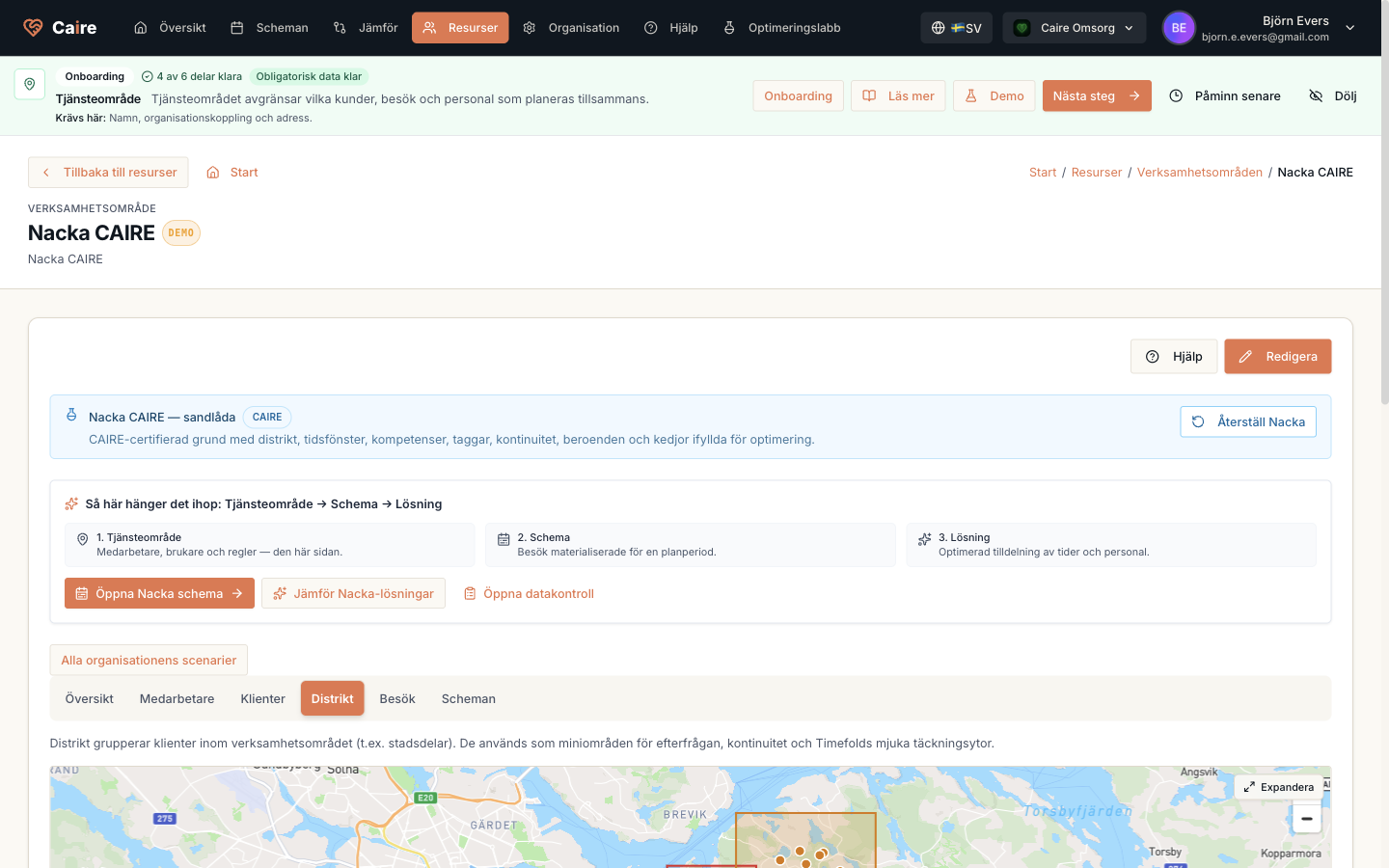Click the Jämför Nacka-lösningar button
This screenshot has width=1389, height=868.
[x=353, y=593]
